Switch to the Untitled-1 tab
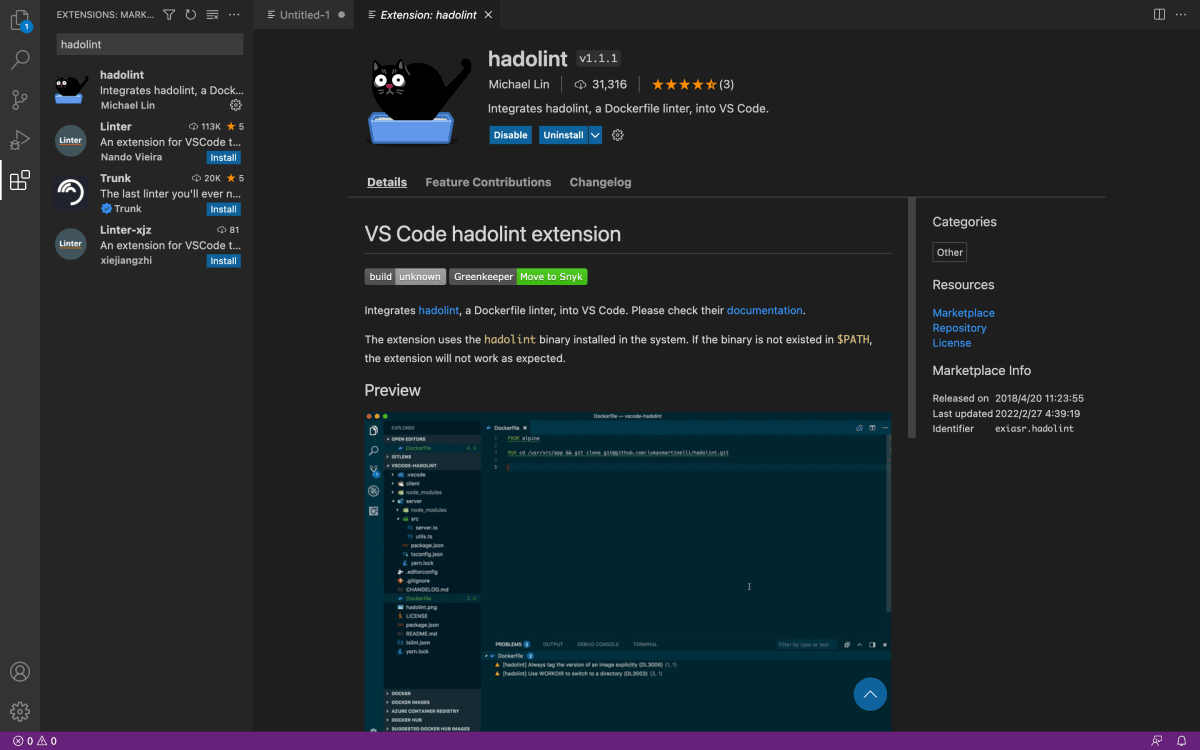Image resolution: width=1200 pixels, height=750 pixels. pos(304,15)
